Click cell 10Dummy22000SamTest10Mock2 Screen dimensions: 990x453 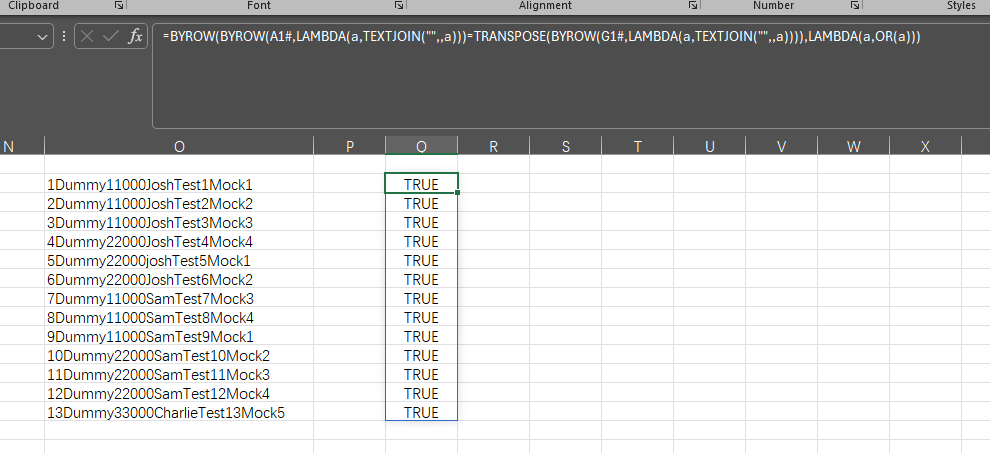coord(179,355)
